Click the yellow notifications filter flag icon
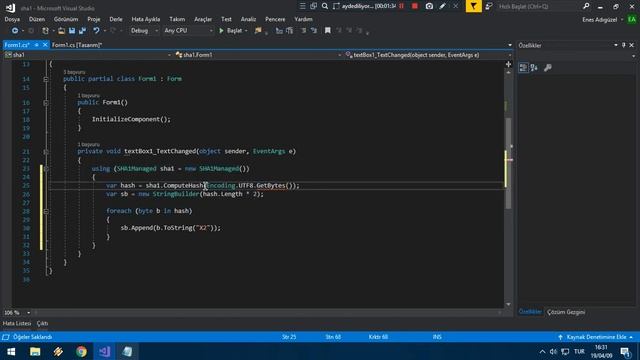 473,6
